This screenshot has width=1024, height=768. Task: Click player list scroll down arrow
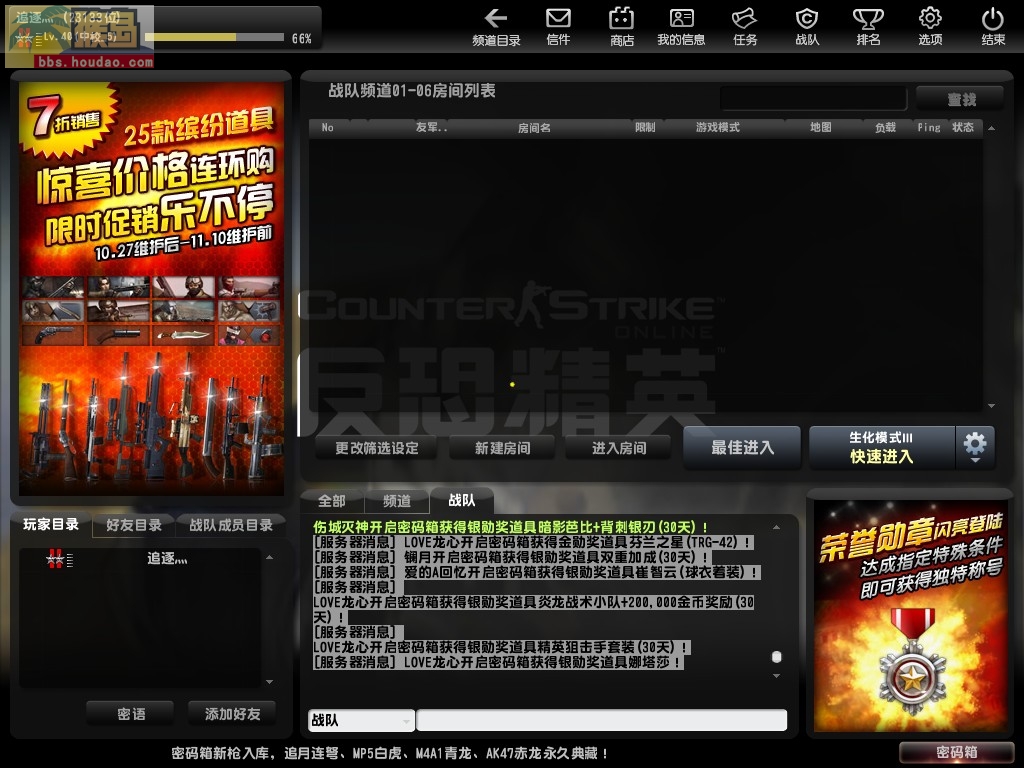[x=270, y=682]
